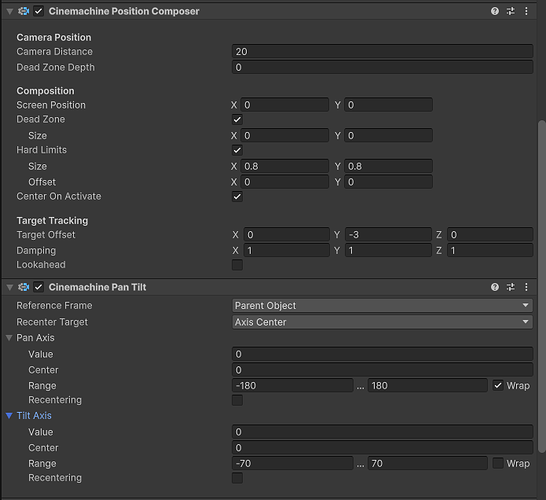Open the Recenter Target dropdown
This screenshot has height=500, width=546.
point(382,322)
